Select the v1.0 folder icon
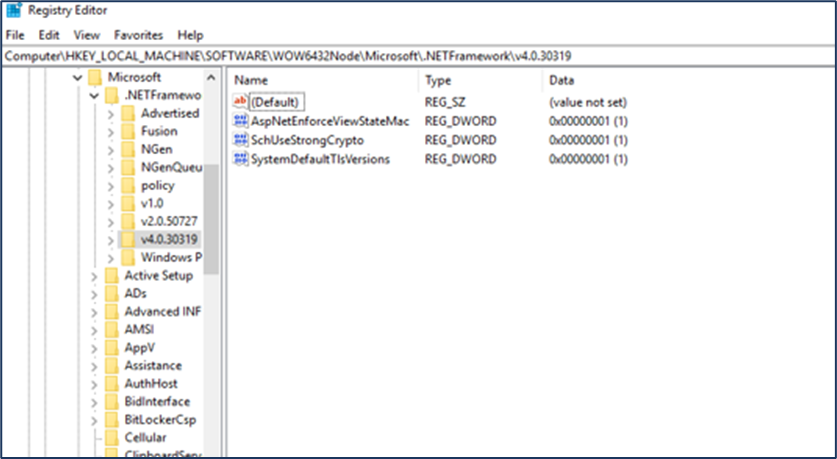The image size is (837, 459). click(x=128, y=204)
